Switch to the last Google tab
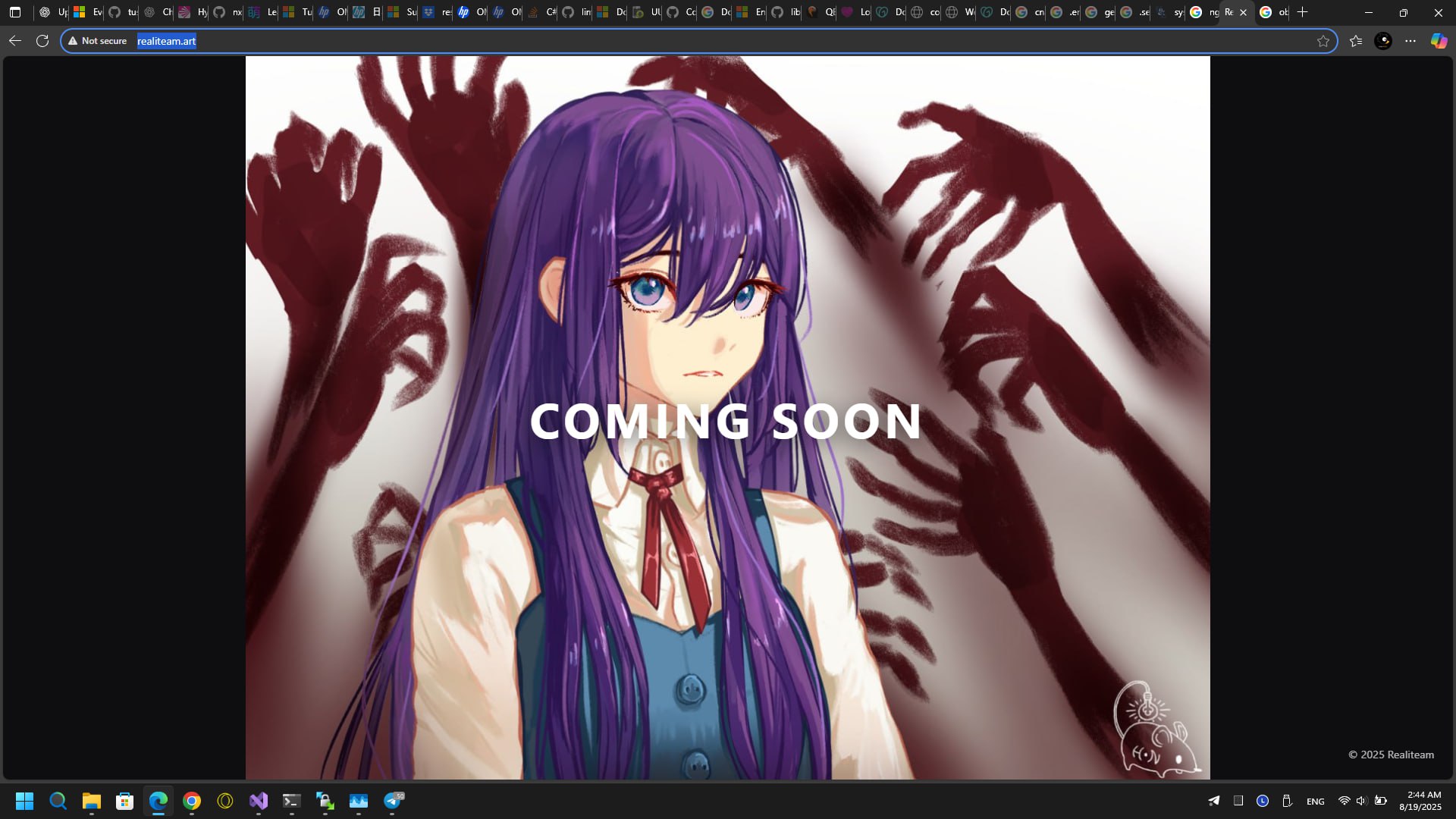The width and height of the screenshot is (1456, 819). click(1272, 12)
